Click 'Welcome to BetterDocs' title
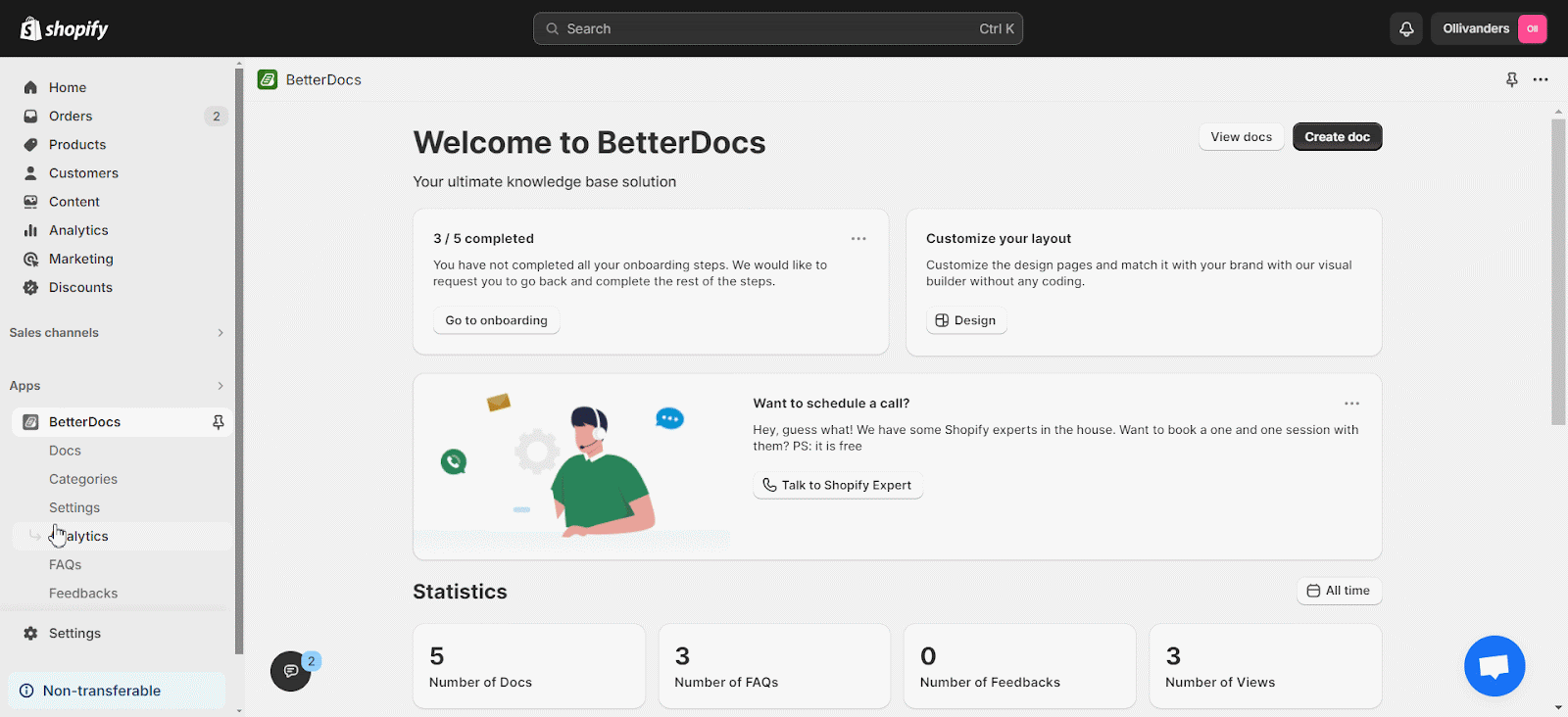This screenshot has height=717, width=1568. 589,143
